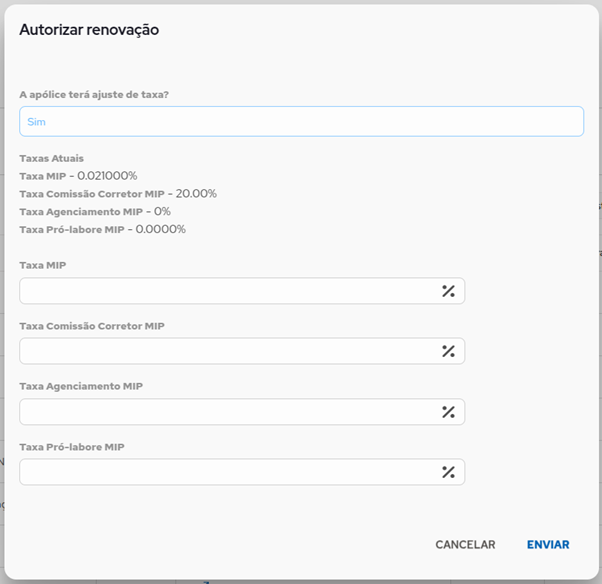Click the 'Taxas Atuais' heading
The image size is (602, 584).
(x=51, y=158)
